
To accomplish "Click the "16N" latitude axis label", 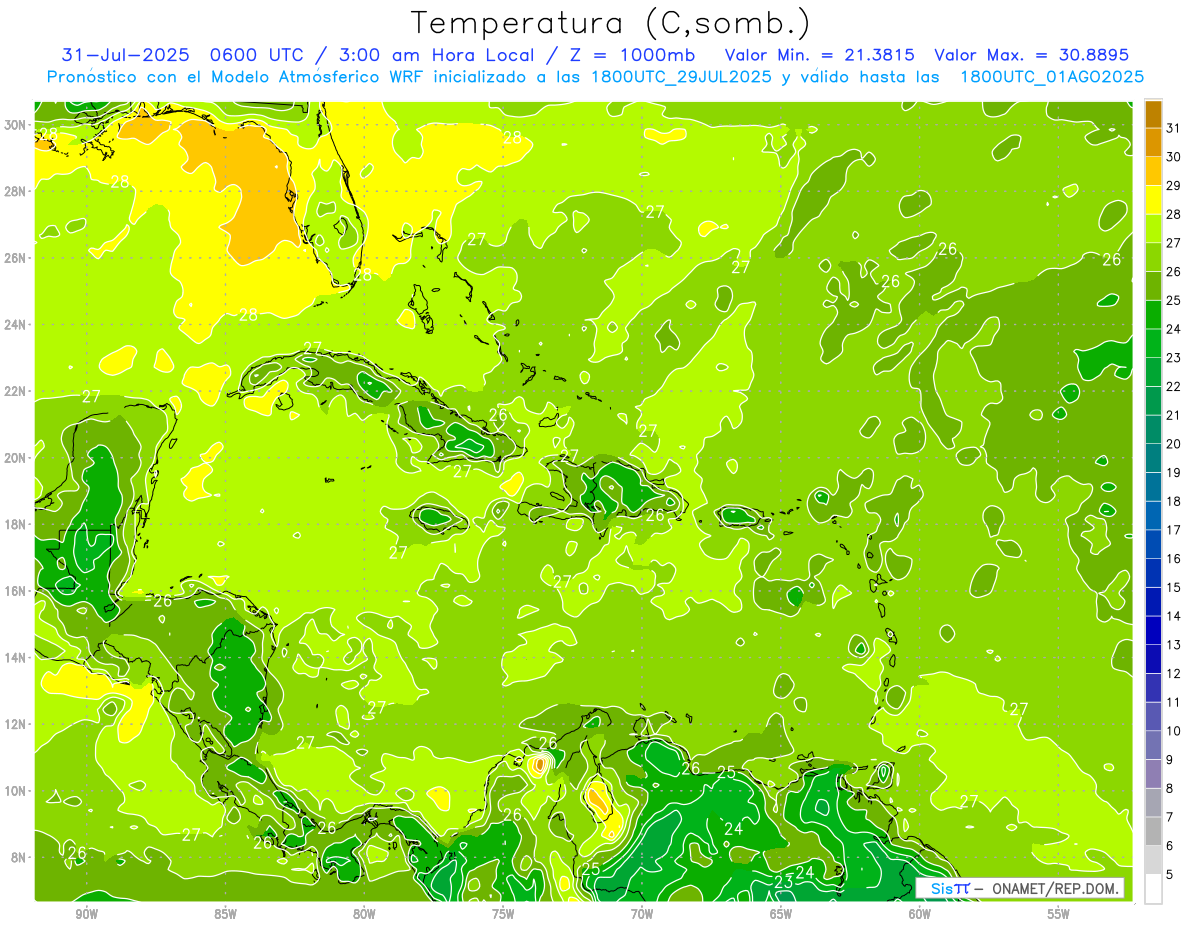I will pos(15,591).
